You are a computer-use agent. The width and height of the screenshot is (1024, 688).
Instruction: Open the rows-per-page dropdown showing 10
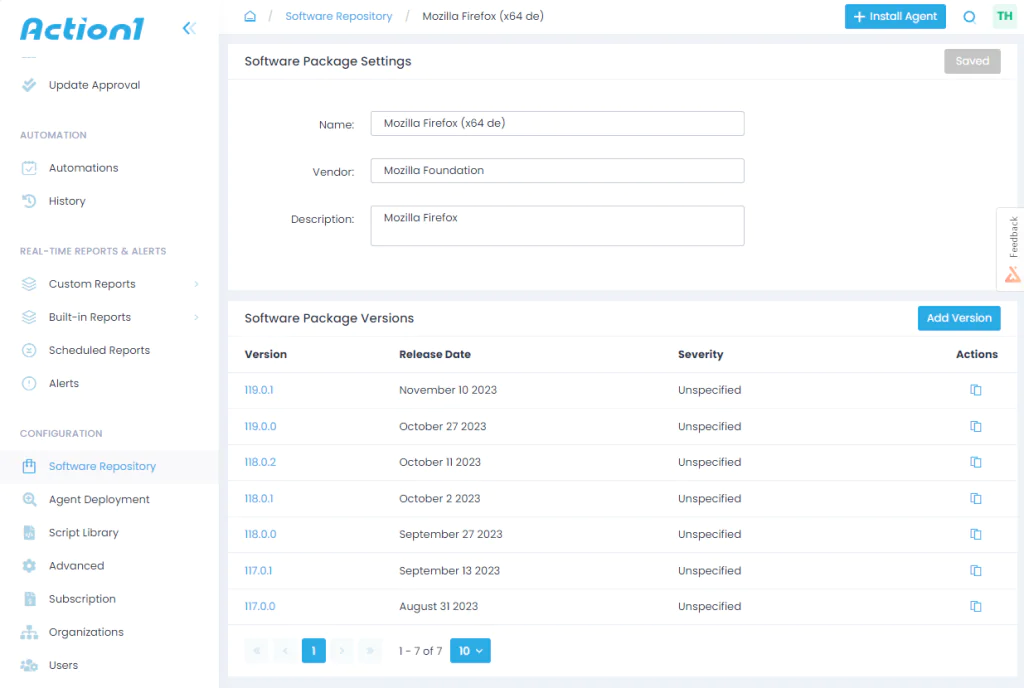click(x=470, y=651)
